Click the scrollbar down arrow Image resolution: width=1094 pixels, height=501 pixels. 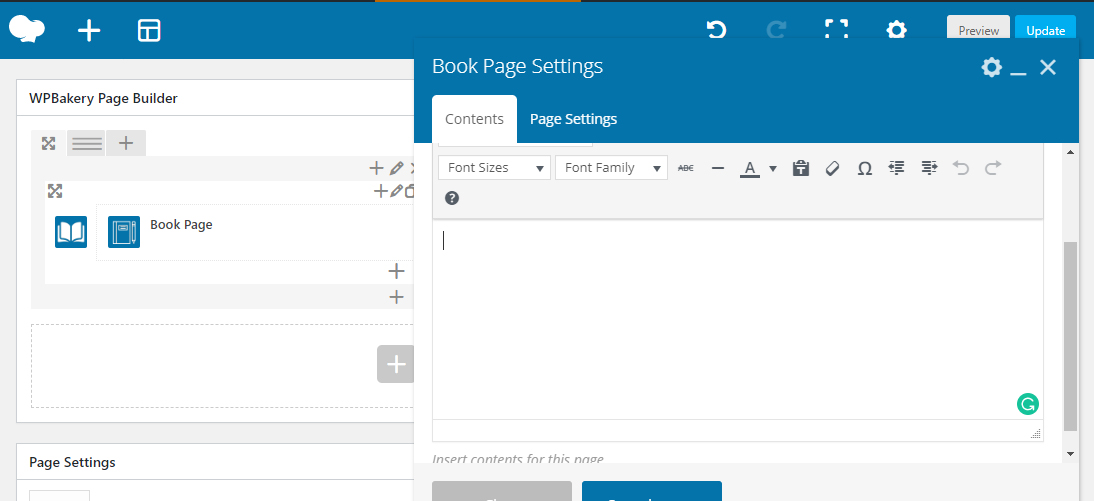tap(1070, 454)
